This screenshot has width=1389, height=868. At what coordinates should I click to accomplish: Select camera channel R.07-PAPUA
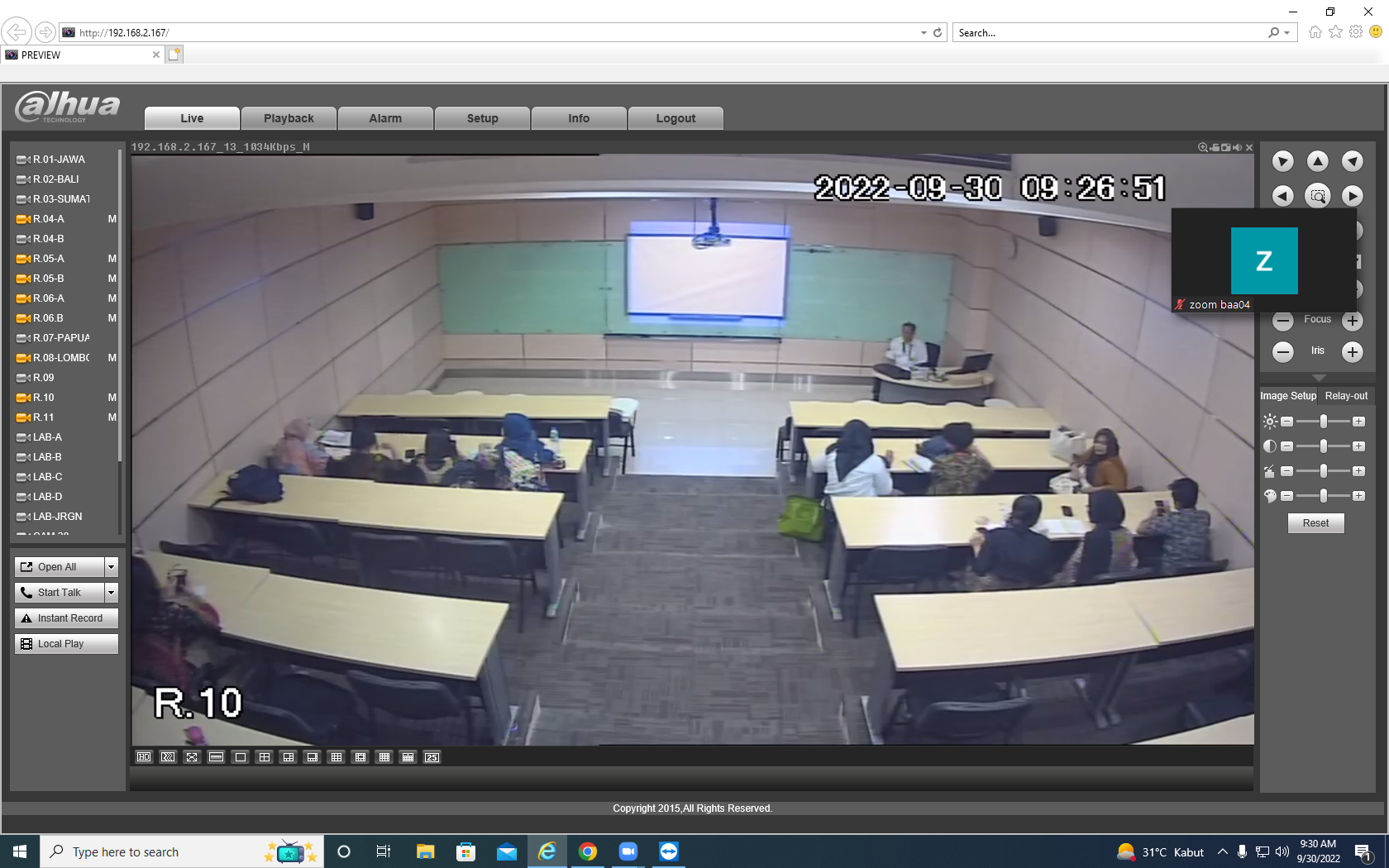coord(61,338)
